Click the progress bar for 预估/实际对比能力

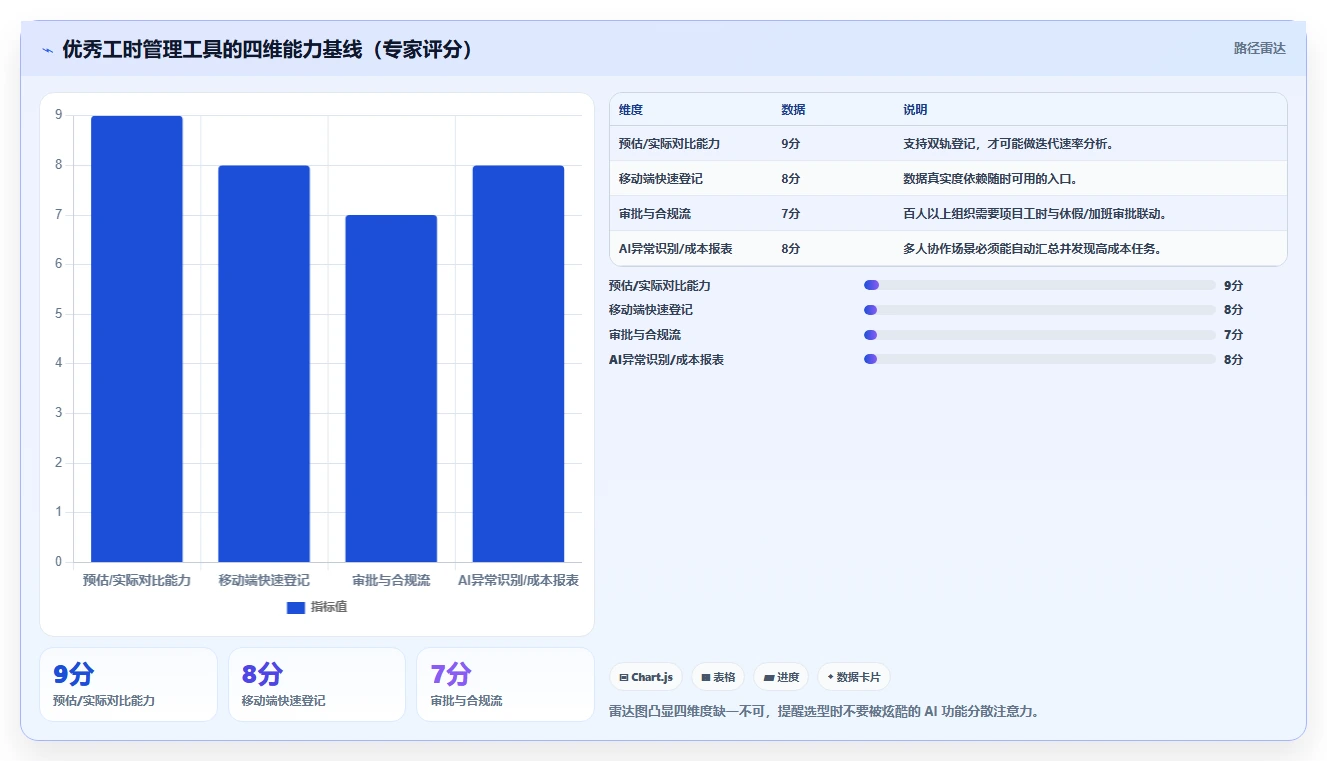(1040, 285)
